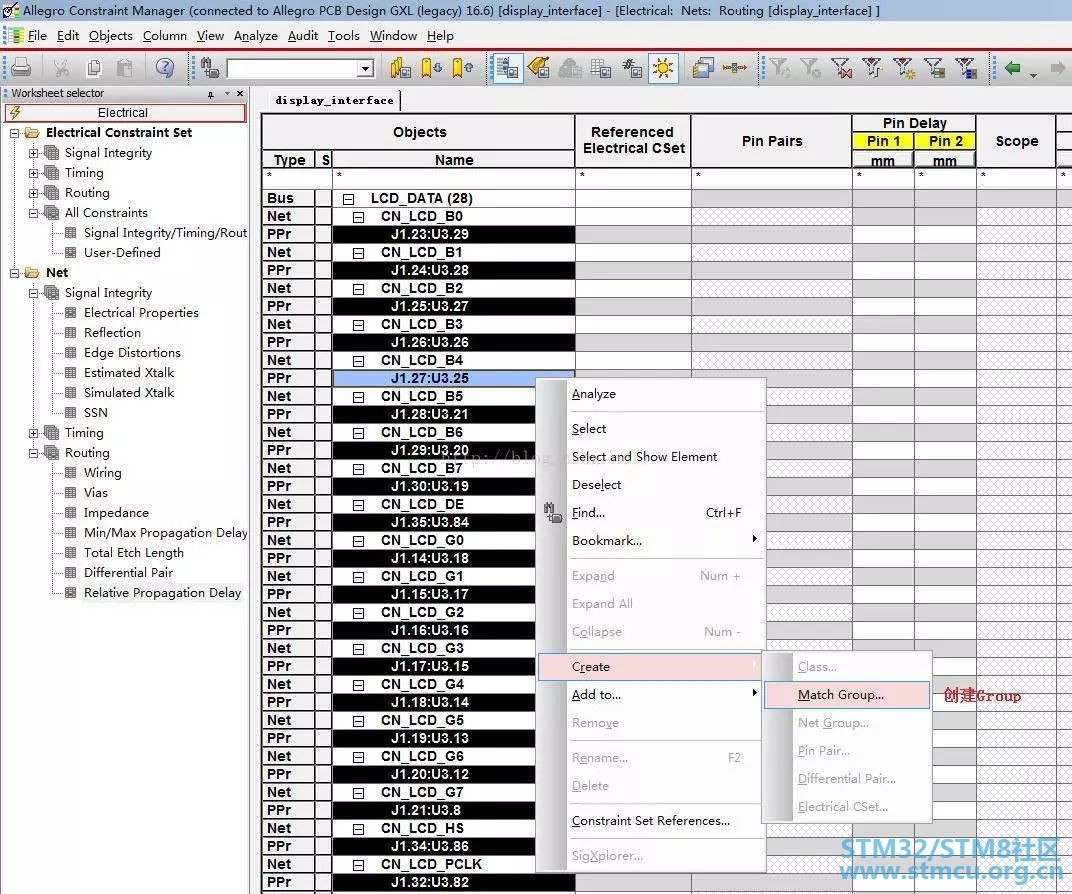Click the first gray filter funnel icon
1072x894 pixels.
pyautogui.click(x=779, y=68)
